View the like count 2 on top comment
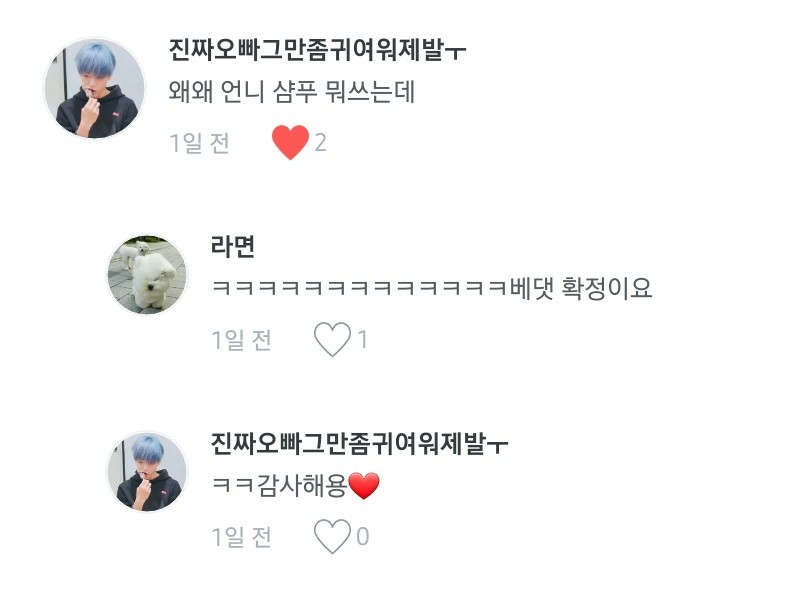 click(x=320, y=143)
